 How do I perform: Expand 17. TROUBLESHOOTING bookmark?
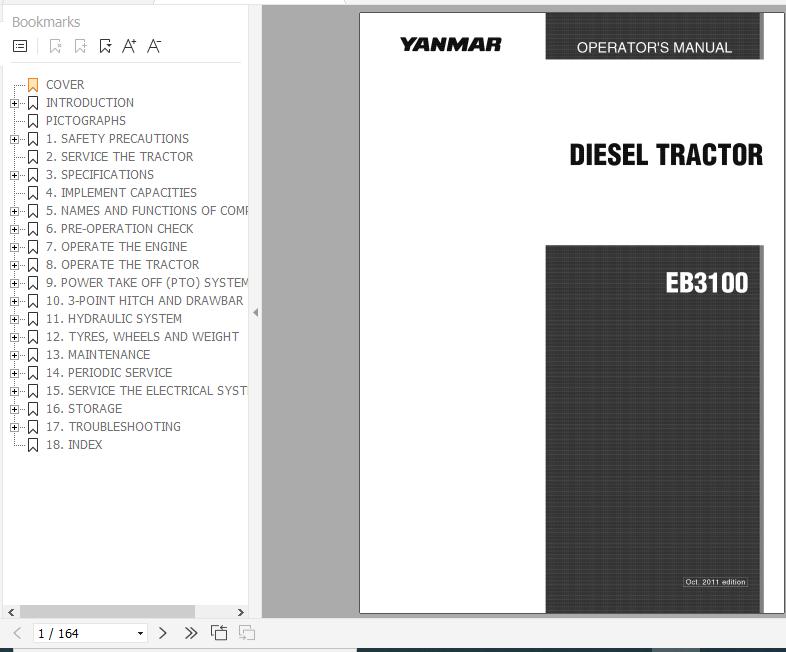[15, 428]
